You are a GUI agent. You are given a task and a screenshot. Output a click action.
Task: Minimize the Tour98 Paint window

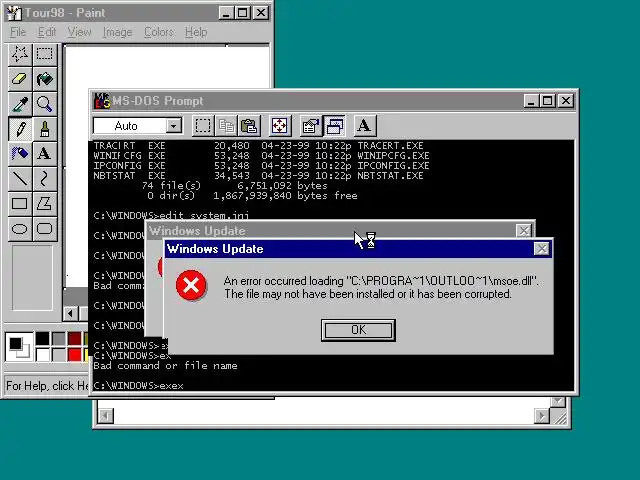[x=226, y=13]
